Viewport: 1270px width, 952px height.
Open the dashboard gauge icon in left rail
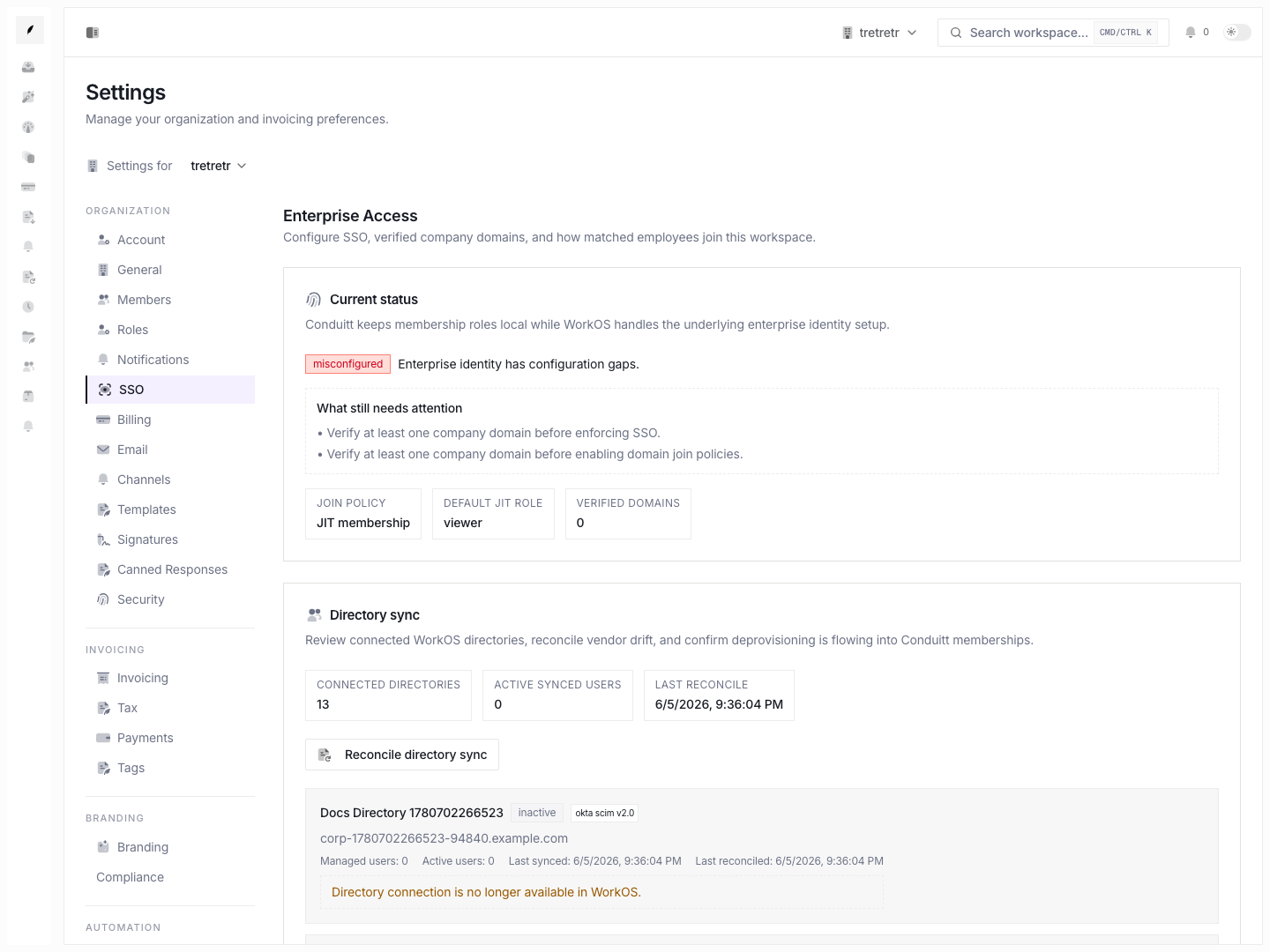pos(28,127)
